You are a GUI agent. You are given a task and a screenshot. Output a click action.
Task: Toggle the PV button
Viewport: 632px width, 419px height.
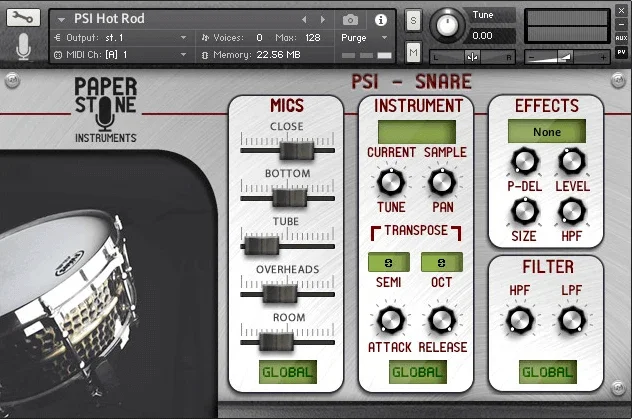tap(621, 52)
